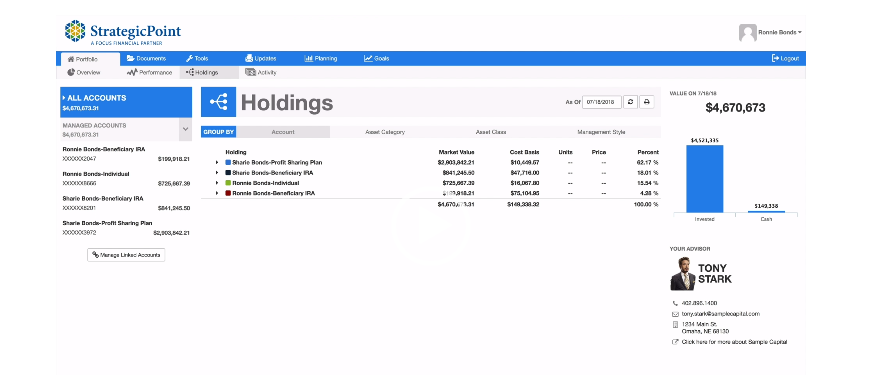Click the Invested bar in chart
The height and width of the screenshot is (375, 880).
pos(704,179)
